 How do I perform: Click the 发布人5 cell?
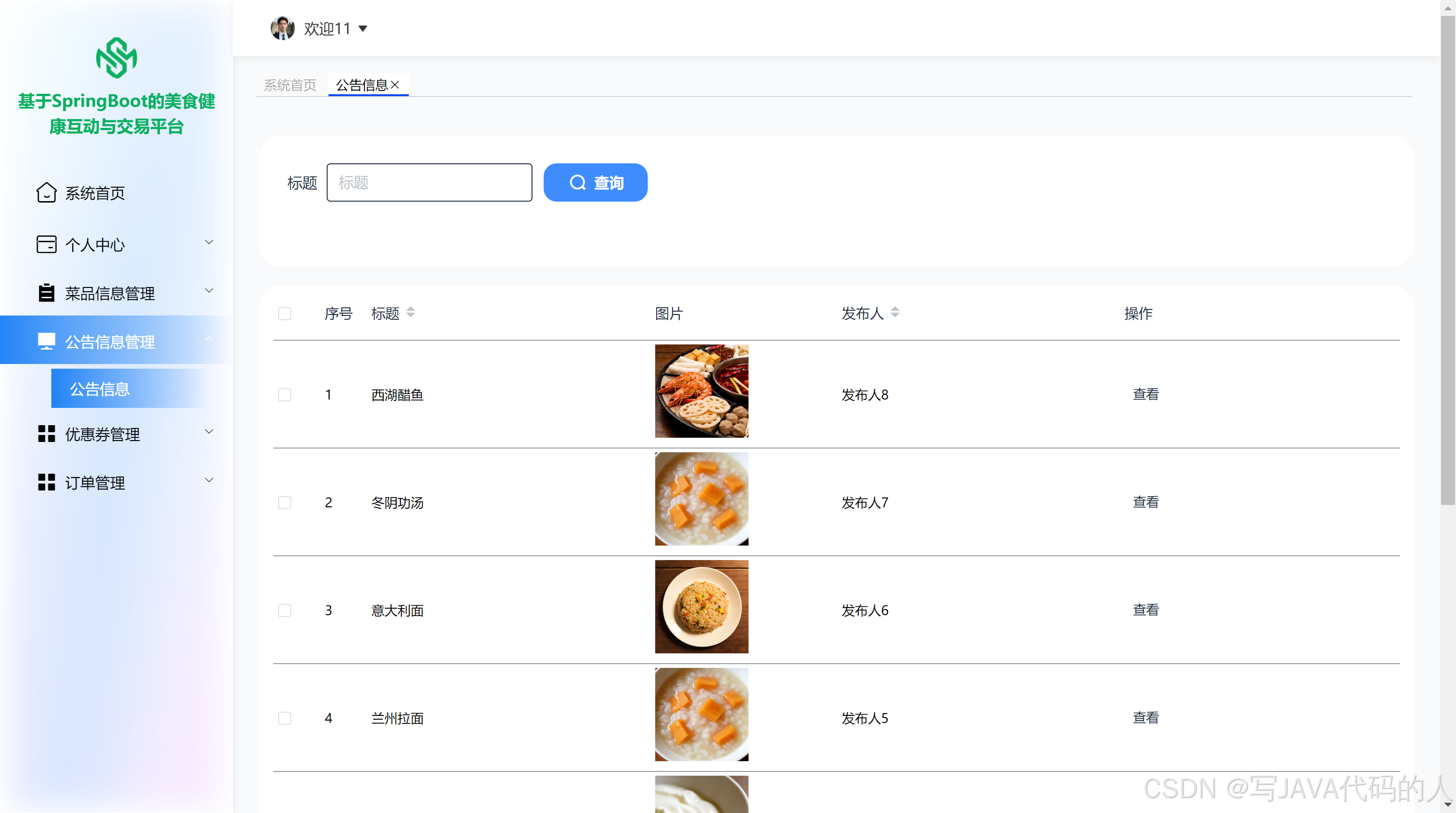(x=865, y=719)
